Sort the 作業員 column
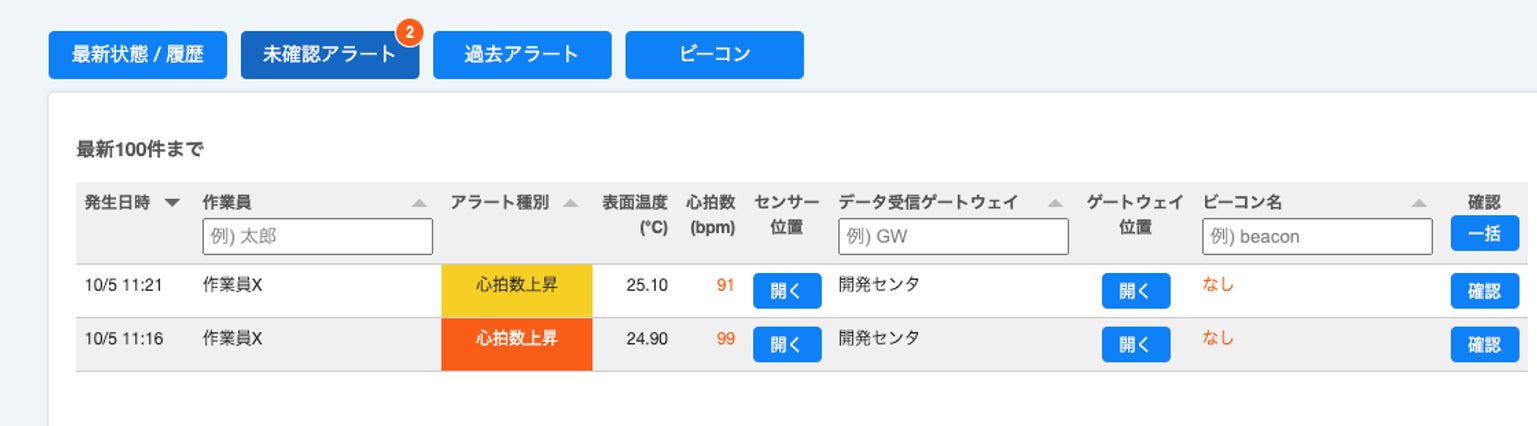This screenshot has width=1537, height=426. [420, 203]
